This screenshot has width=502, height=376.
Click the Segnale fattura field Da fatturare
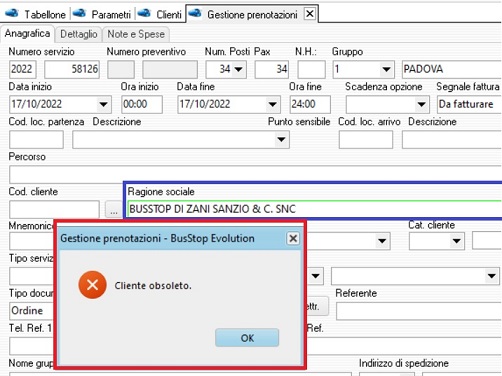(x=469, y=104)
